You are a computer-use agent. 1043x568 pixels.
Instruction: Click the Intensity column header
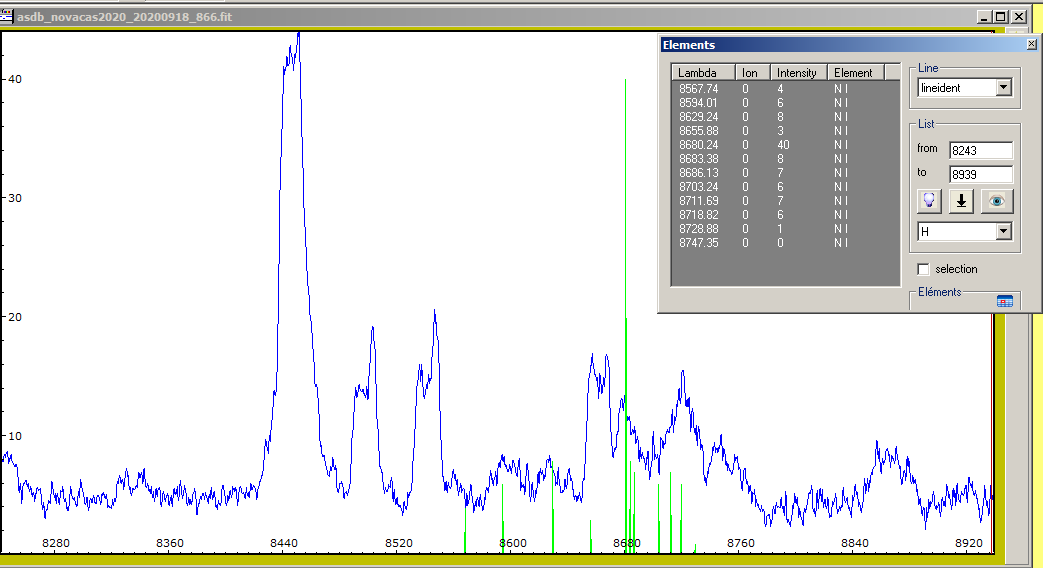click(x=797, y=73)
